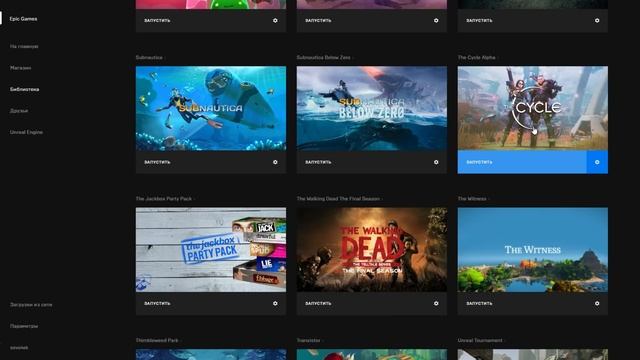Open Unreal Engine sidebar section
Screen dimensions: 640x360
click(26, 132)
